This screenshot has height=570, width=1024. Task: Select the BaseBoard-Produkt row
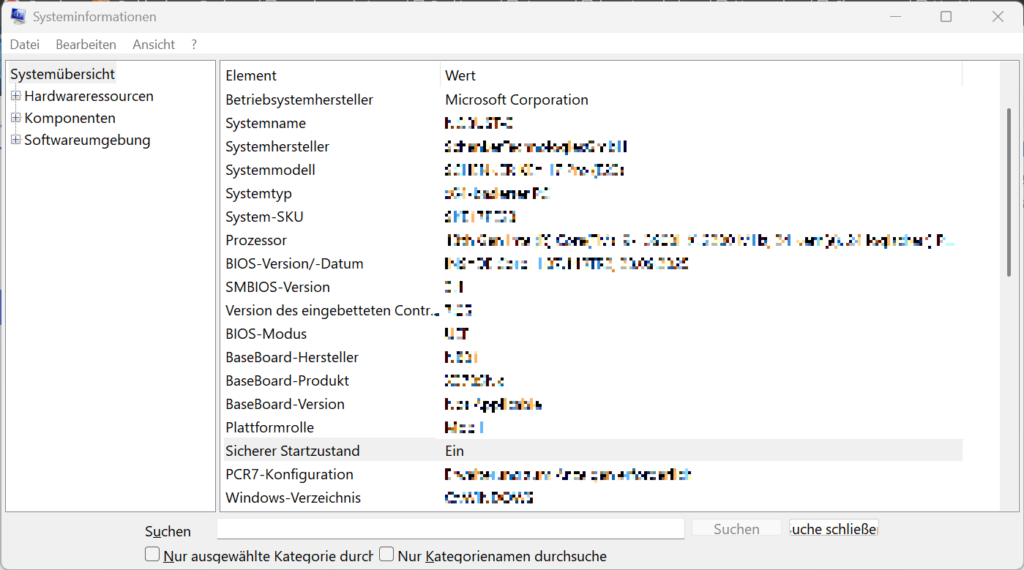pyautogui.click(x=592, y=381)
